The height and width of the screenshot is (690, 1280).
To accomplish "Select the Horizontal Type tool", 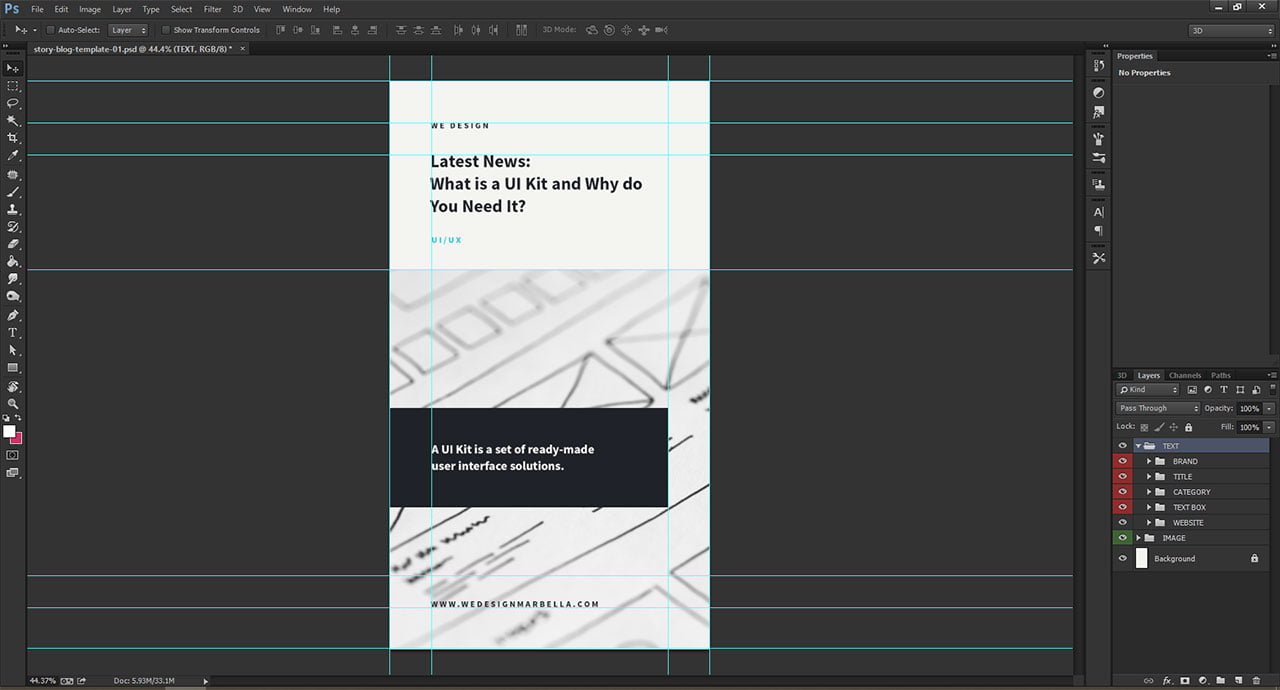I will [13, 332].
